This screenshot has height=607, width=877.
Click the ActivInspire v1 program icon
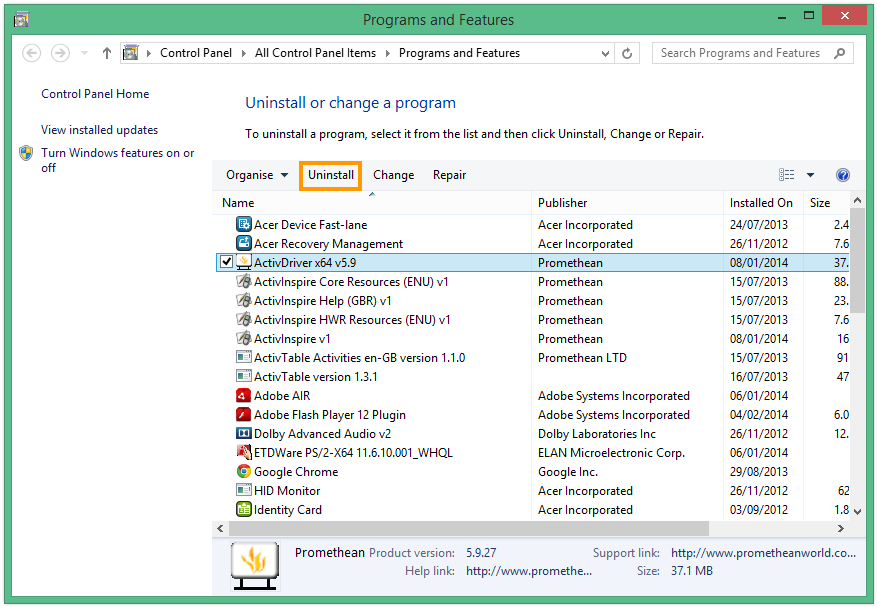tap(243, 338)
